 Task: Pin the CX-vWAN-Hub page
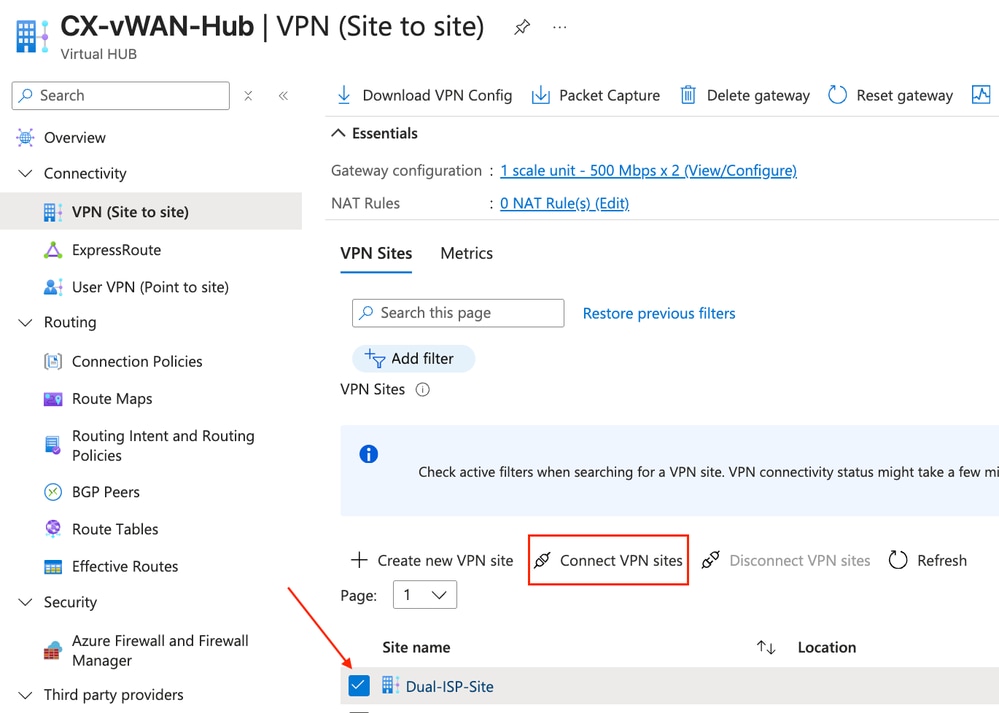point(522,27)
